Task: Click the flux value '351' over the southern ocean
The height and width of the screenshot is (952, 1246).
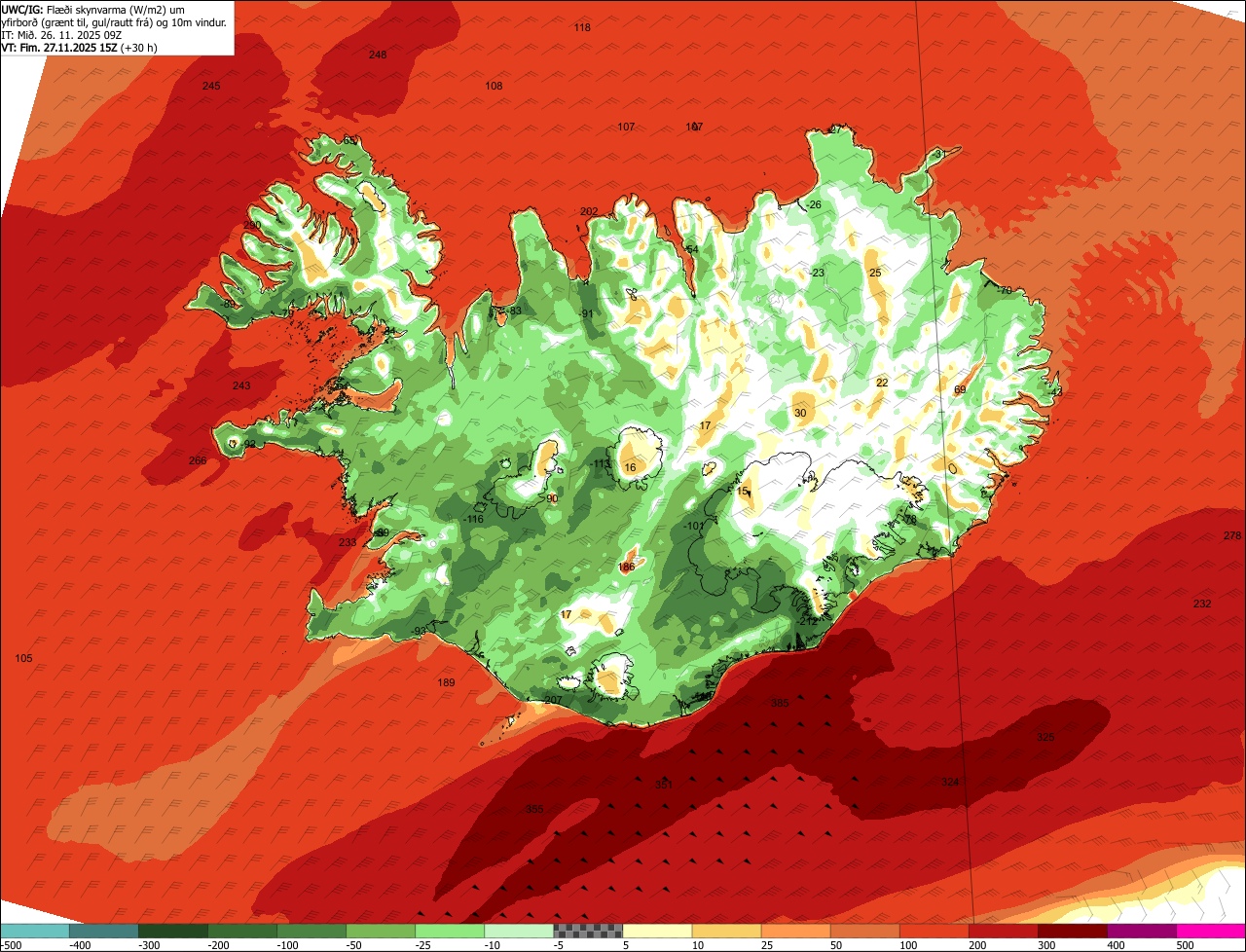Action: point(664,785)
